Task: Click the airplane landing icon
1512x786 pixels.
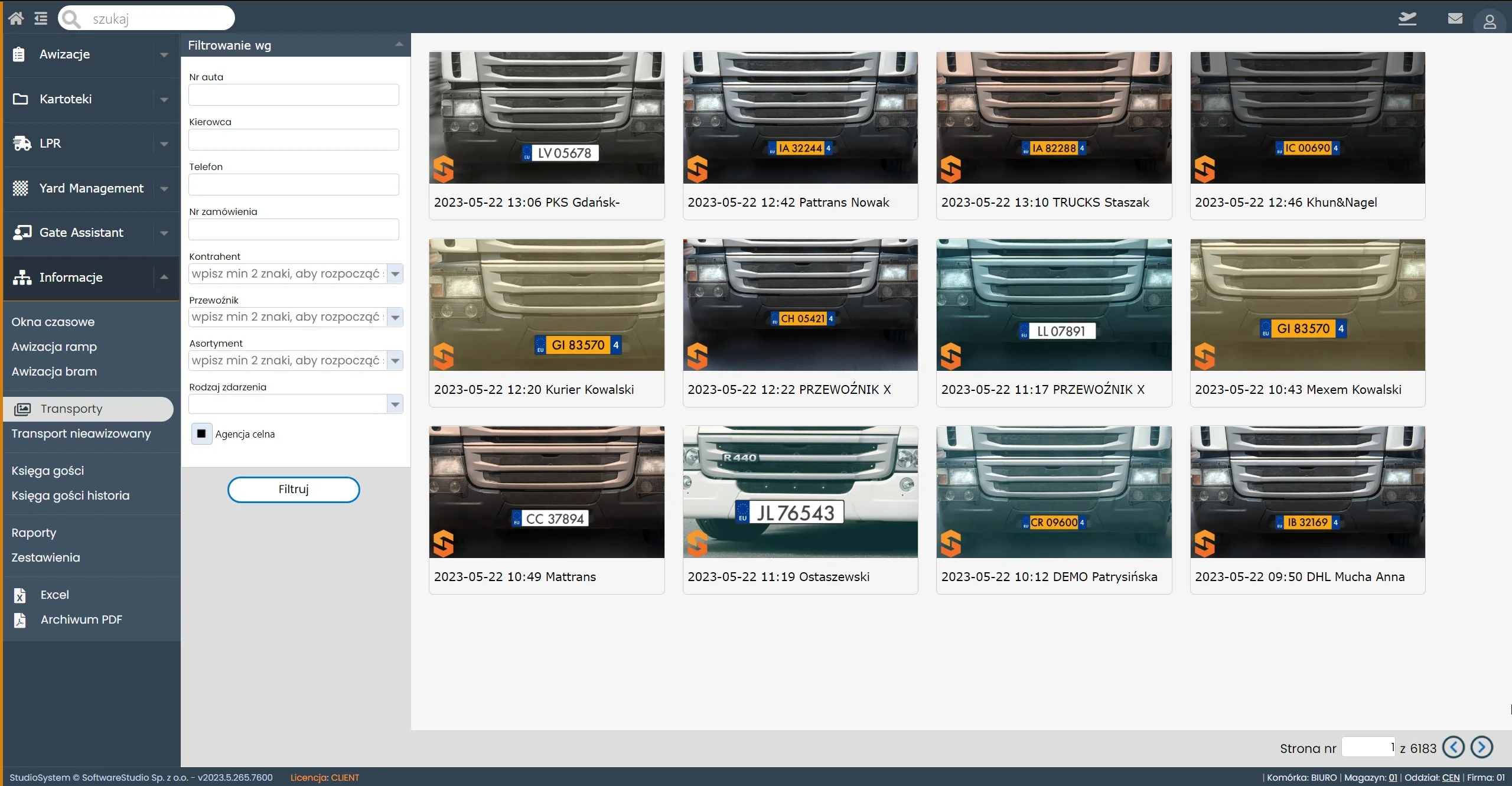Action: pyautogui.click(x=1407, y=18)
